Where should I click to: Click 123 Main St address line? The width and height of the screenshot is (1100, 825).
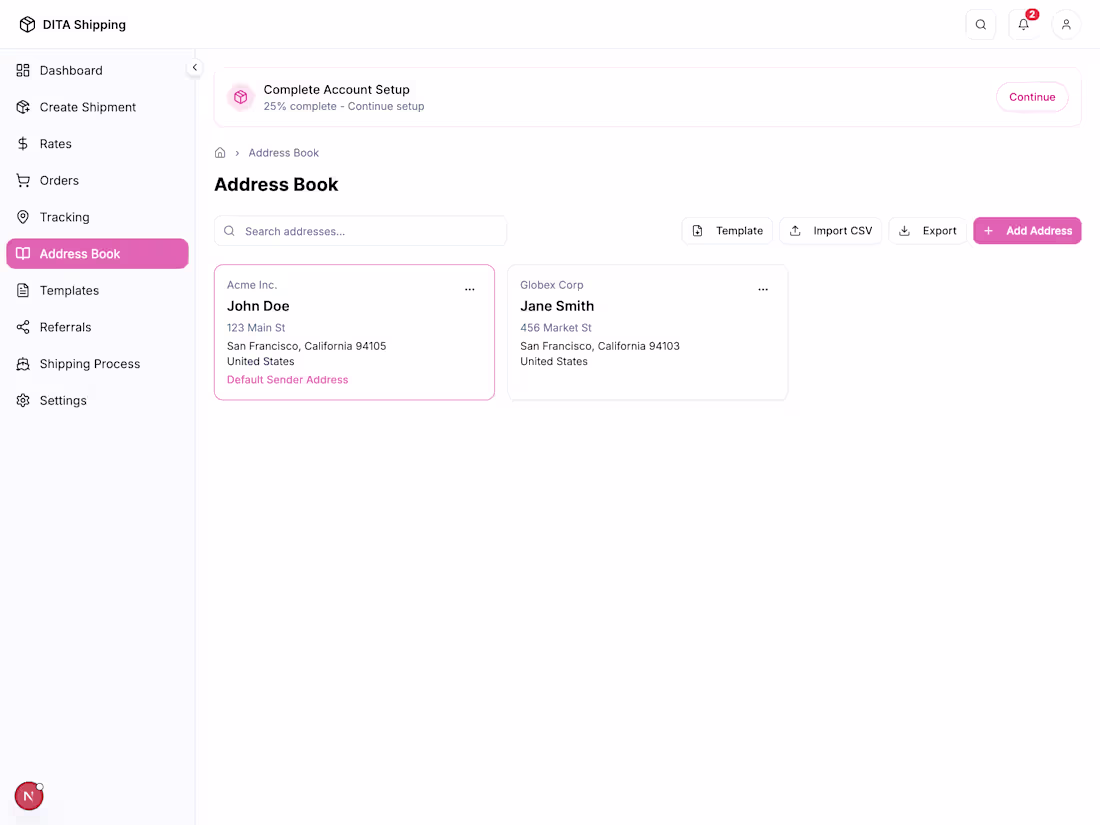(256, 328)
